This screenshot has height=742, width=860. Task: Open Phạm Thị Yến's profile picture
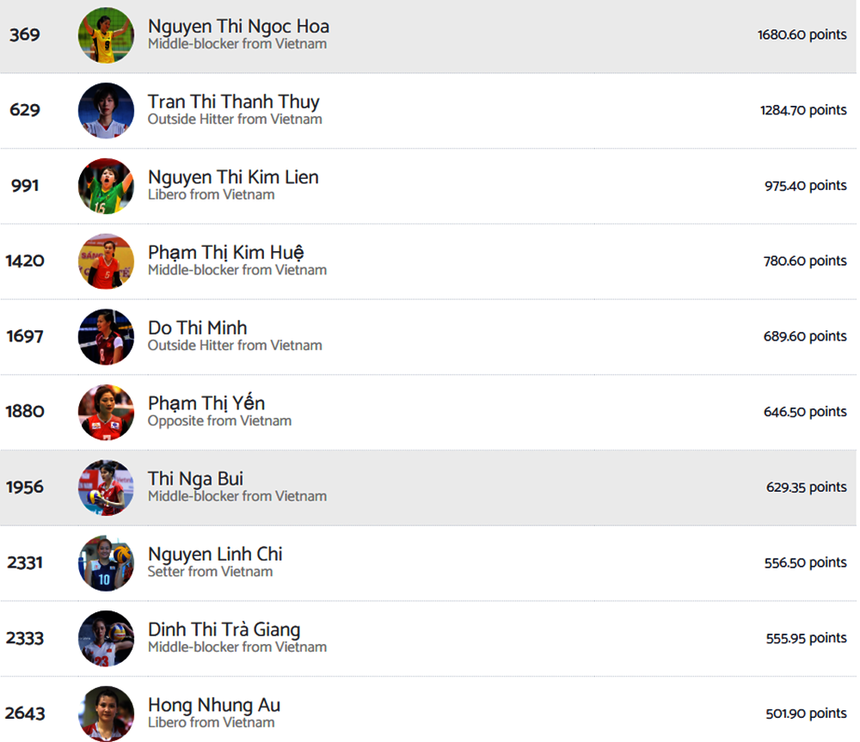pos(106,412)
